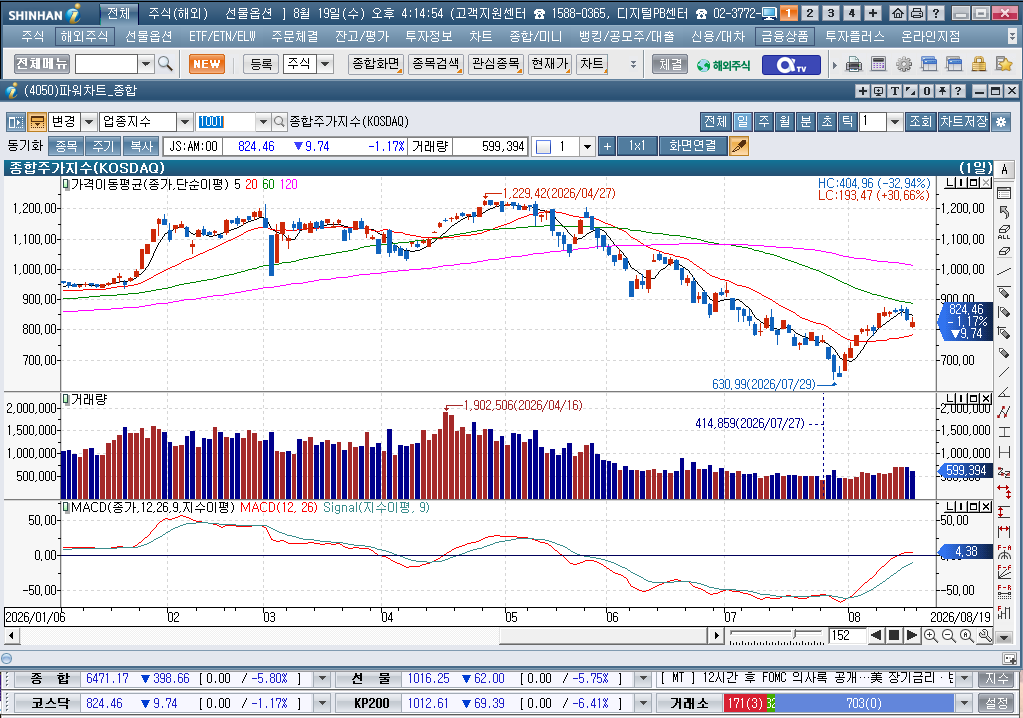1023x718 pixels.
Task: Click the star favorites icon in toolbar
Action: pyautogui.click(x=1003, y=64)
